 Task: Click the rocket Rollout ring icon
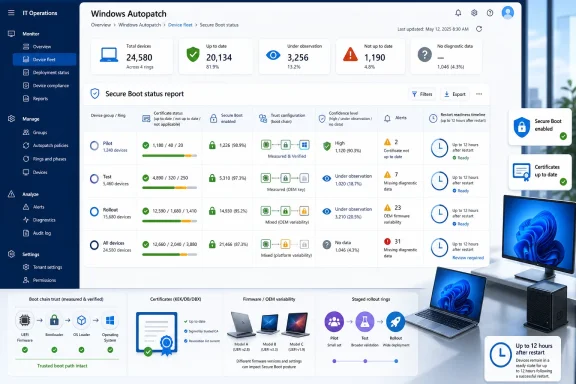(395, 322)
